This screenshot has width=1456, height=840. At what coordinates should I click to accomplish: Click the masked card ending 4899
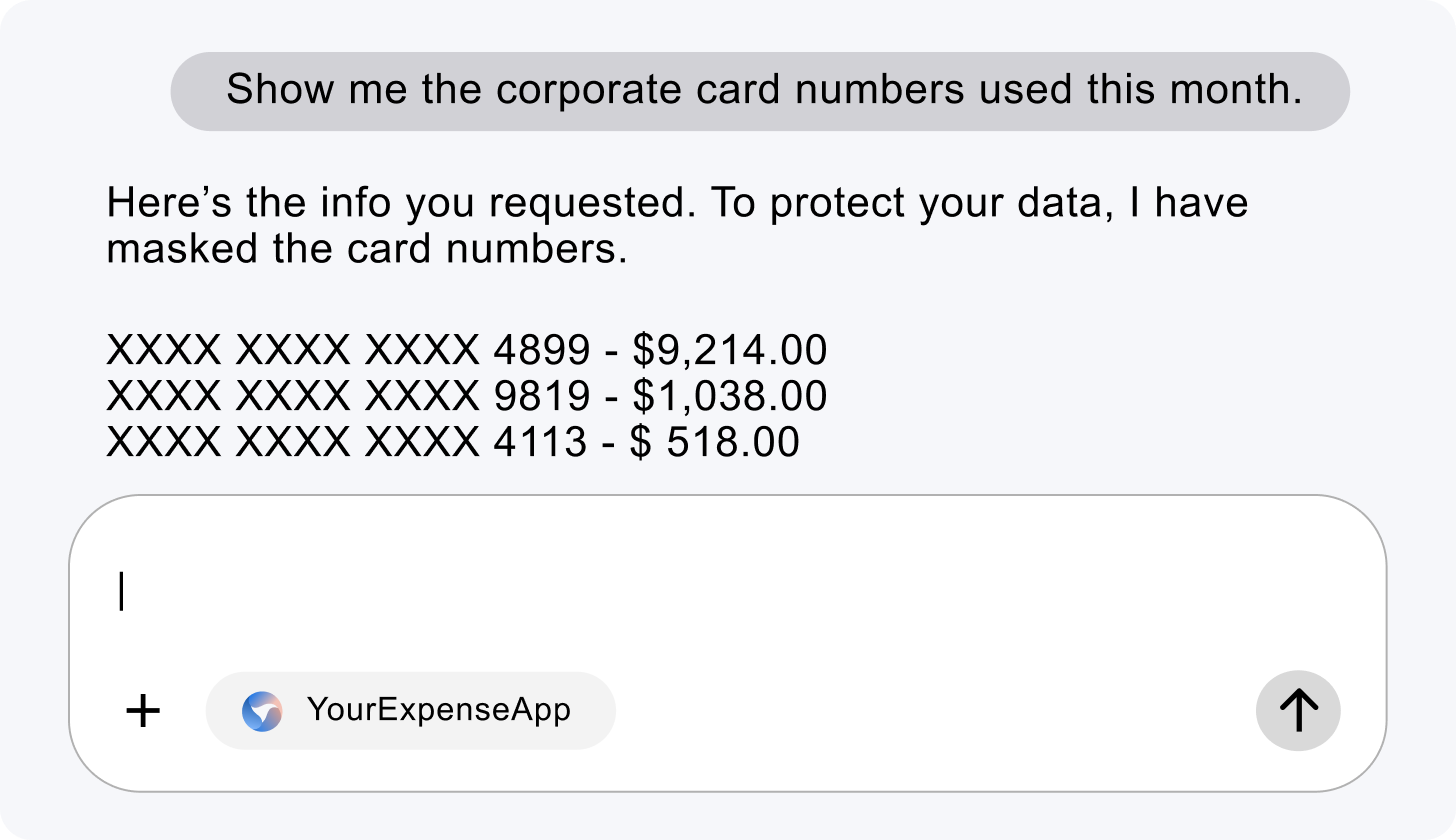pyautogui.click(x=347, y=351)
